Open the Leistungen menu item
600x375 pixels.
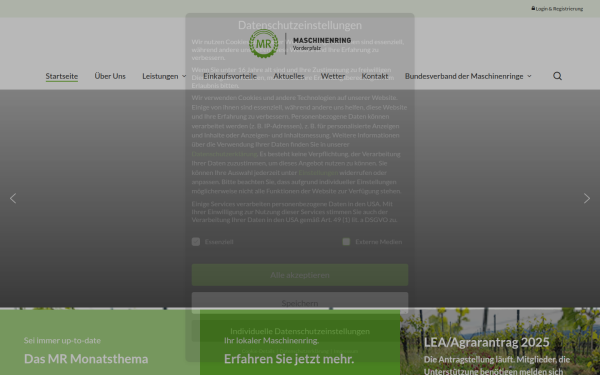160,76
